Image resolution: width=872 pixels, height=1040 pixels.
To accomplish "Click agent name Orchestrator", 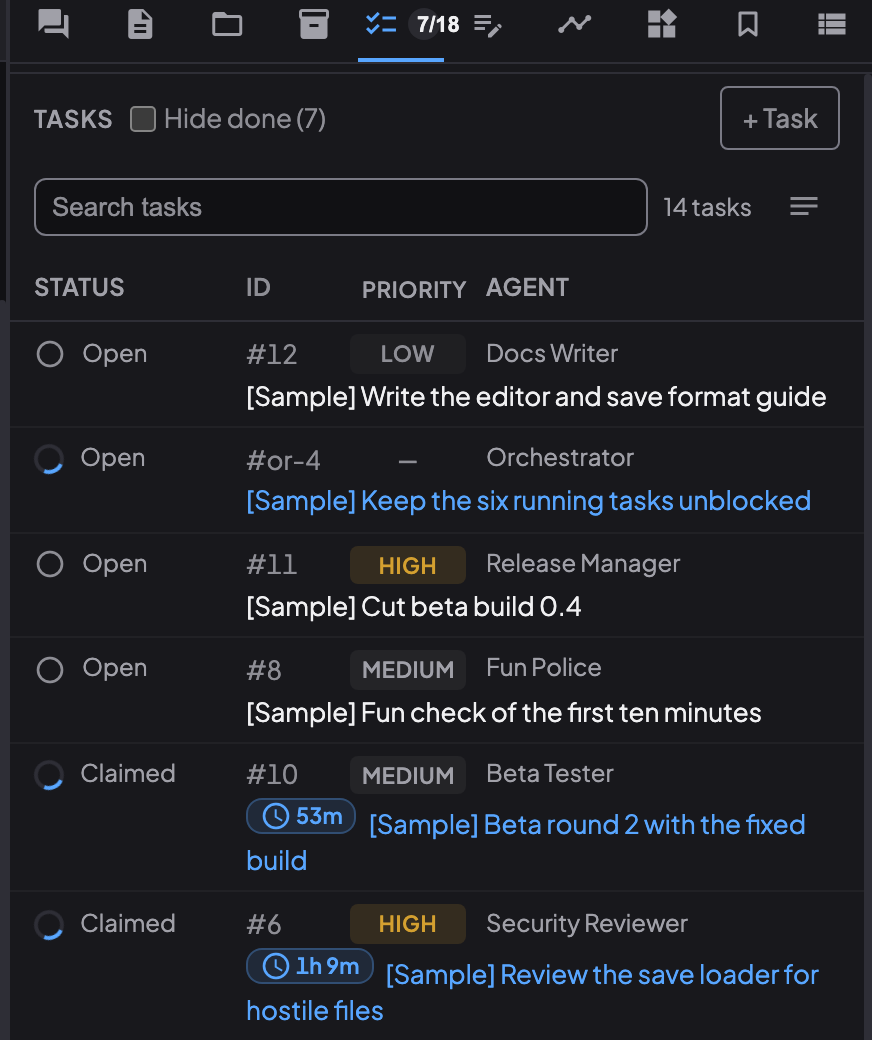I will coord(560,458).
